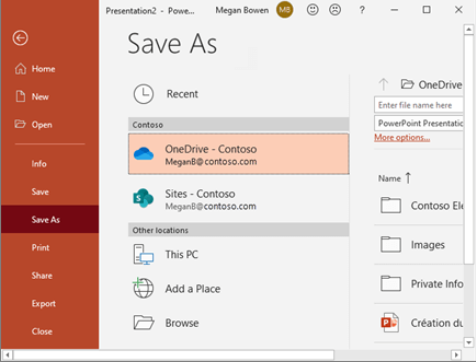The height and width of the screenshot is (362, 476).
Task: Click the smiley face feedback icon
Action: point(312,10)
